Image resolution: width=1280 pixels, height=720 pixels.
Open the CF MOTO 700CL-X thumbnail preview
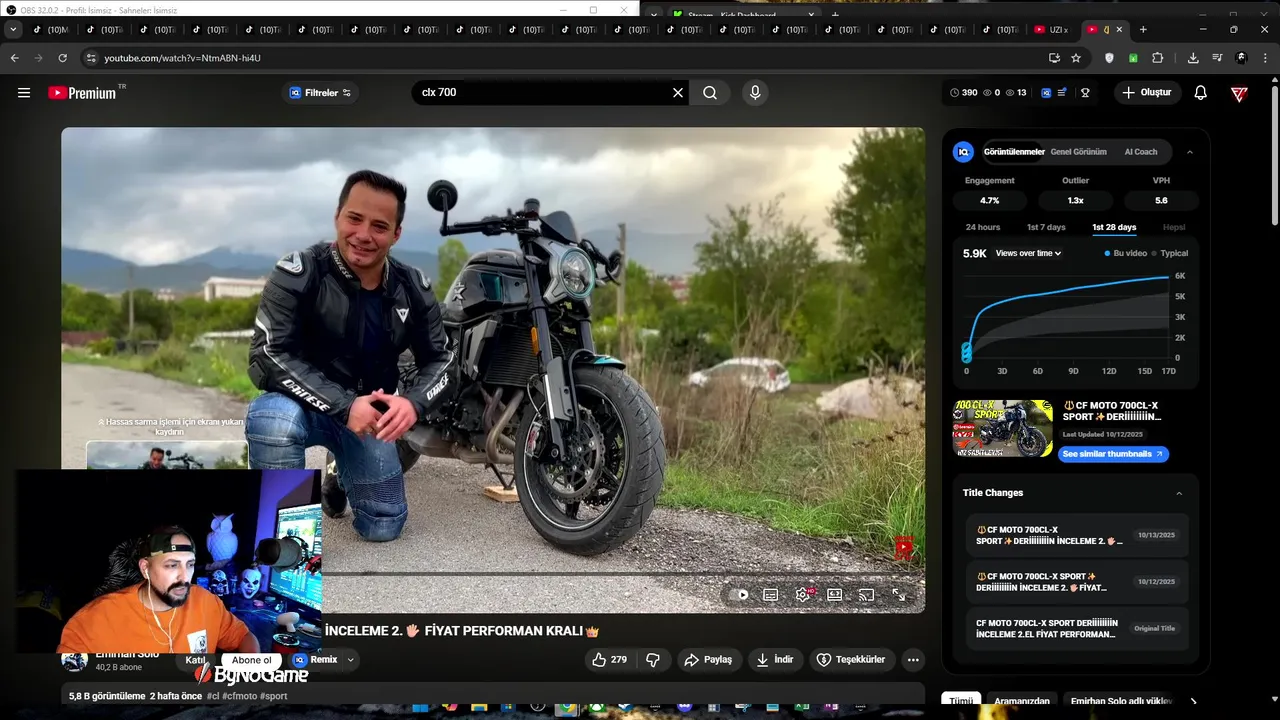[1002, 429]
